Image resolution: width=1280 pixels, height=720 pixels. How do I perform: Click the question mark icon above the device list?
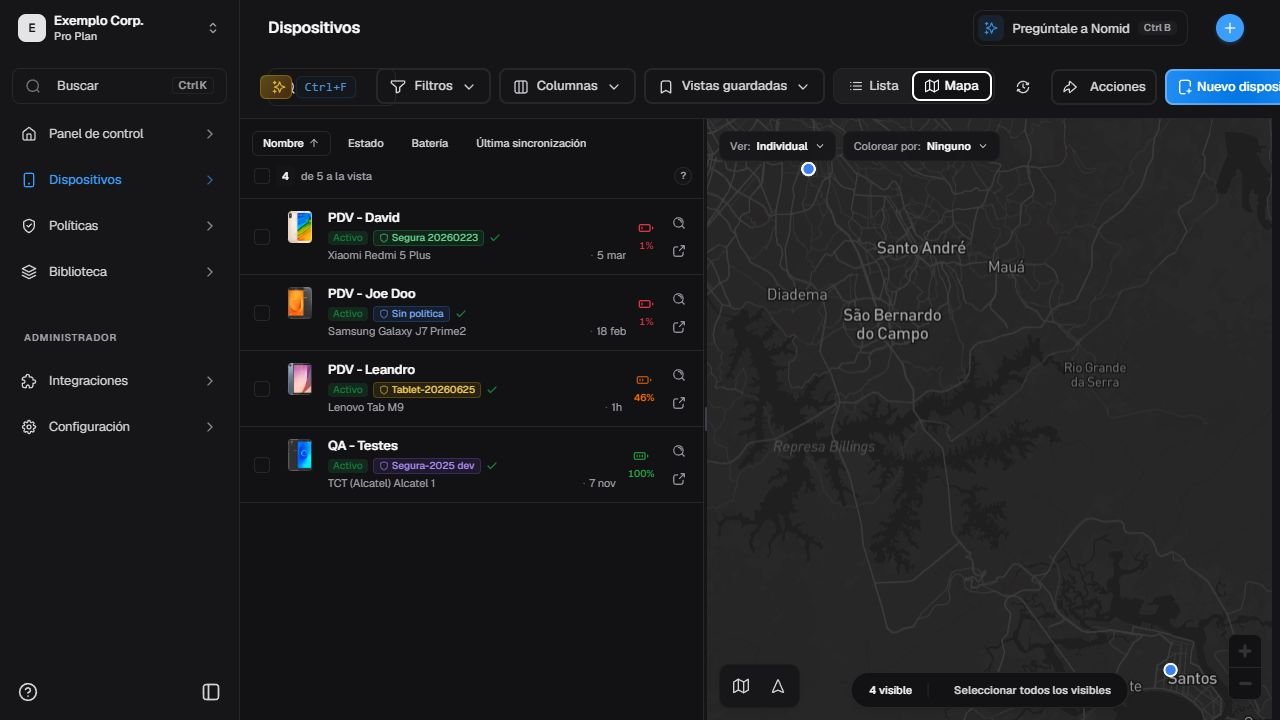click(x=683, y=176)
